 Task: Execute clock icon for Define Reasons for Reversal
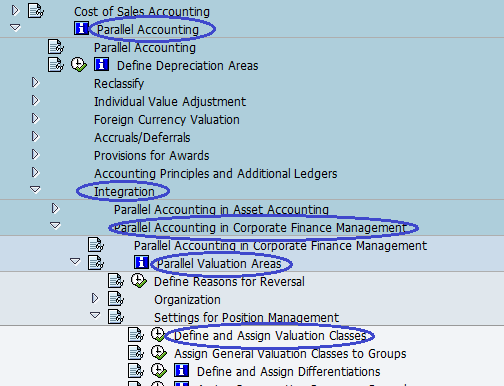139,281
